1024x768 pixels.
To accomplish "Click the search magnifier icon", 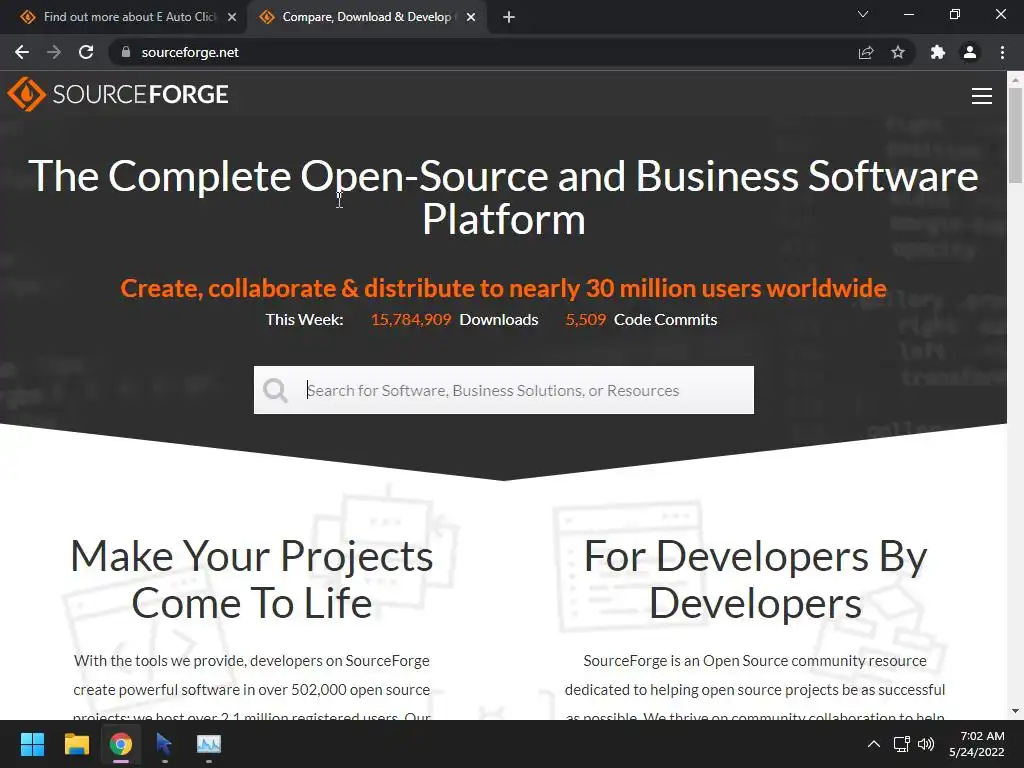I will point(275,391).
